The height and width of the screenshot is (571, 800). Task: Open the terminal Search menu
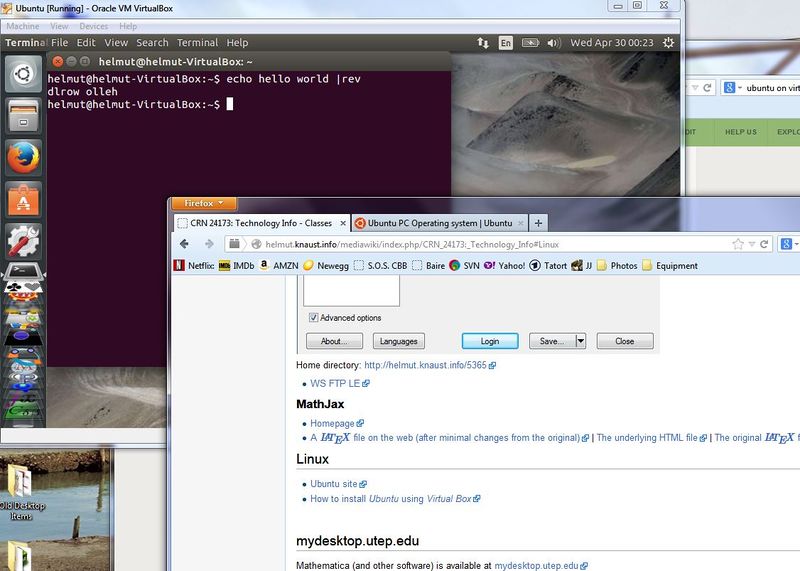(152, 43)
